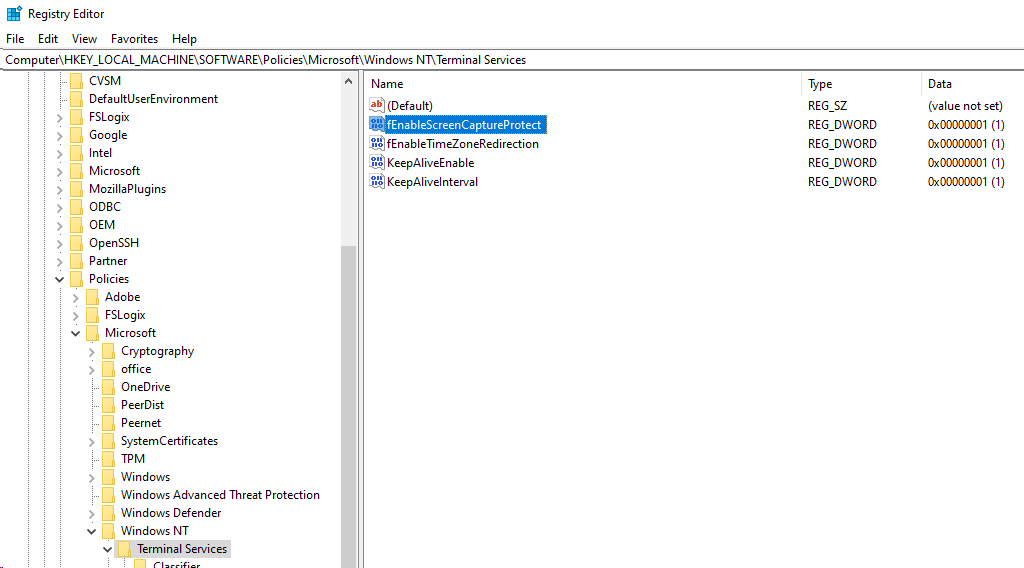Image resolution: width=1024 pixels, height=568 pixels.
Task: Click the Registry Editor app icon in title bar
Action: tap(14, 14)
